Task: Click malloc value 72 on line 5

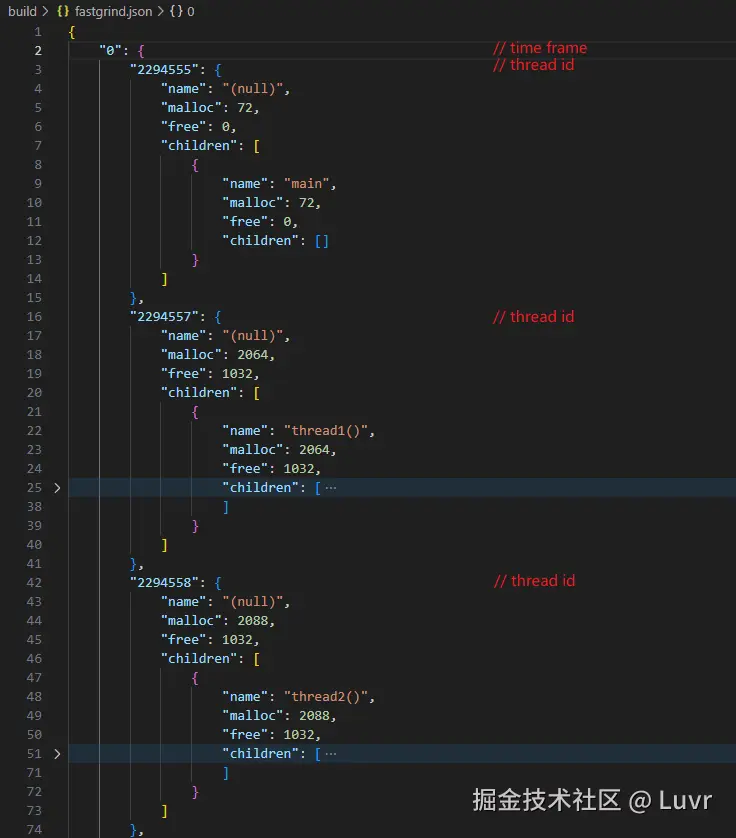Action: [x=245, y=108]
